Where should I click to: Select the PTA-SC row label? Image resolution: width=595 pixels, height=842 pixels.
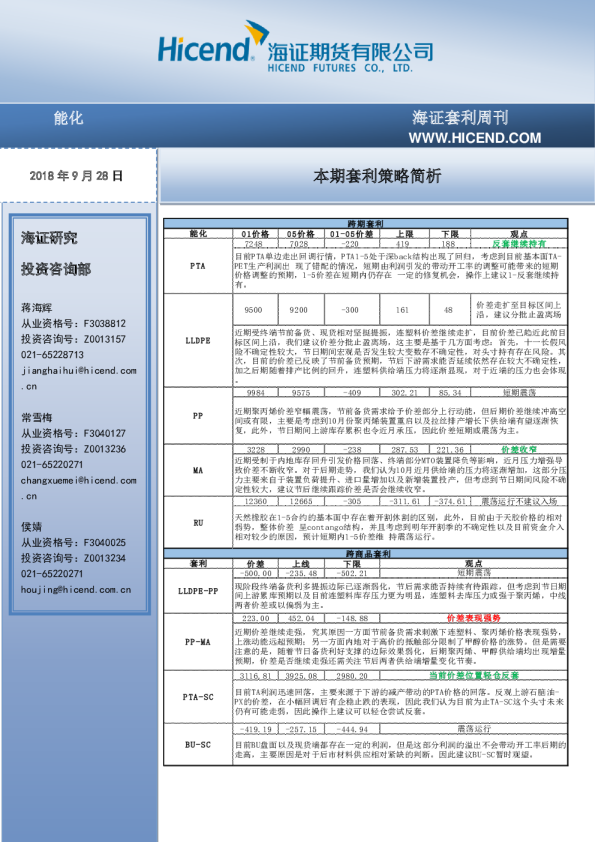coord(198,697)
